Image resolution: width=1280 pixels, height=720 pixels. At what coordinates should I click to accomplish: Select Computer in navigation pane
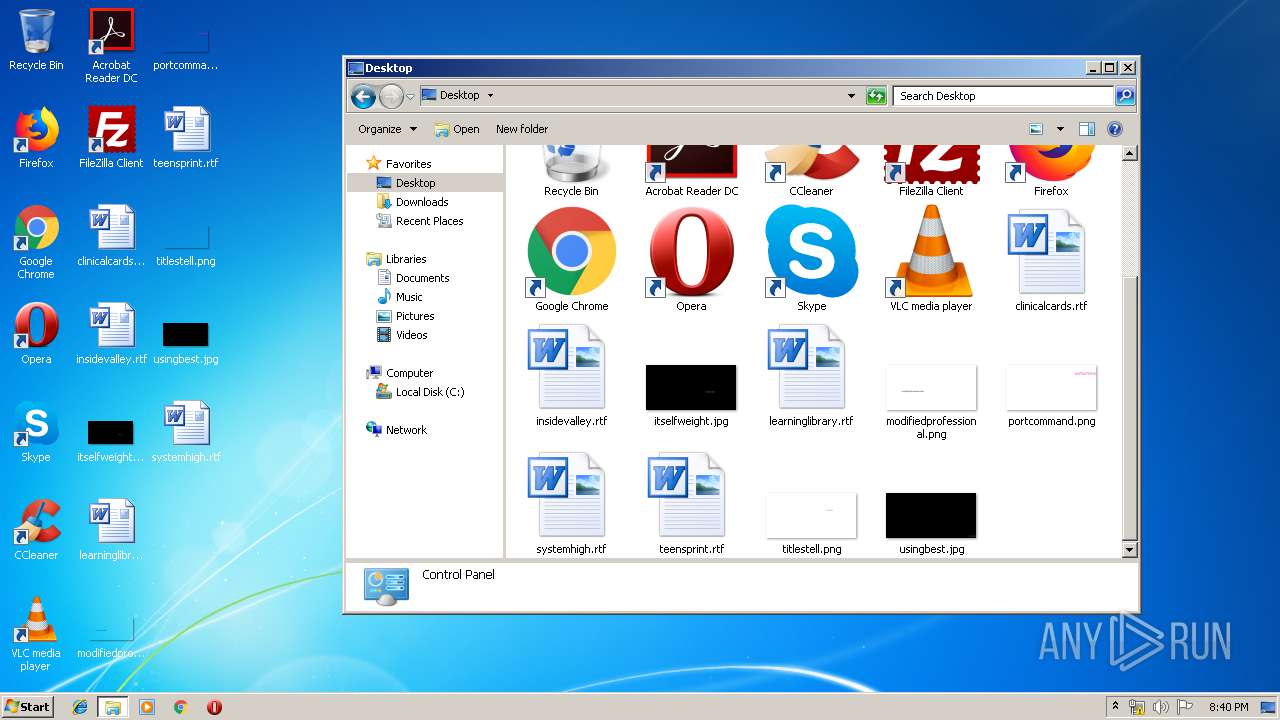(x=400, y=373)
